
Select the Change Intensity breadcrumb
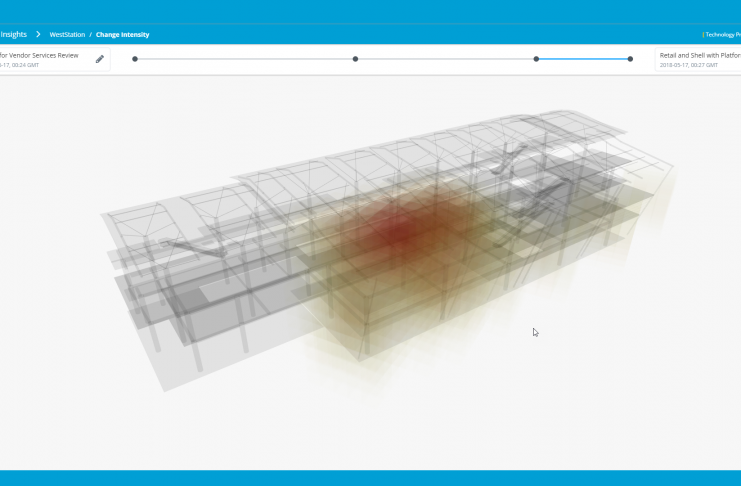pos(122,34)
